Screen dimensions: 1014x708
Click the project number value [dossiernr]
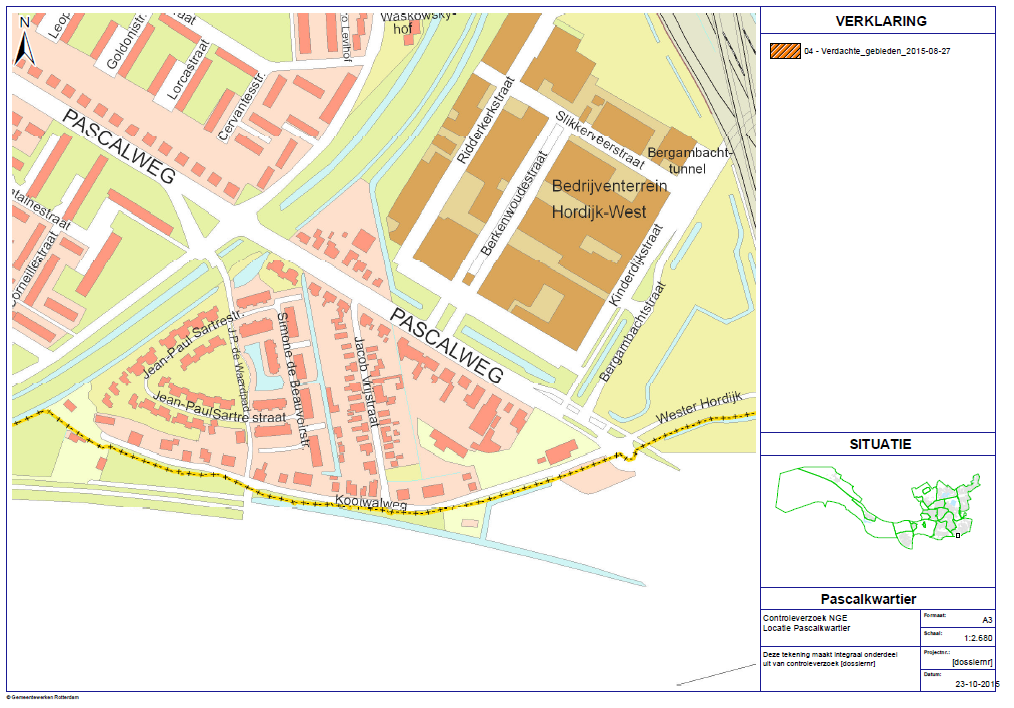coord(972,662)
